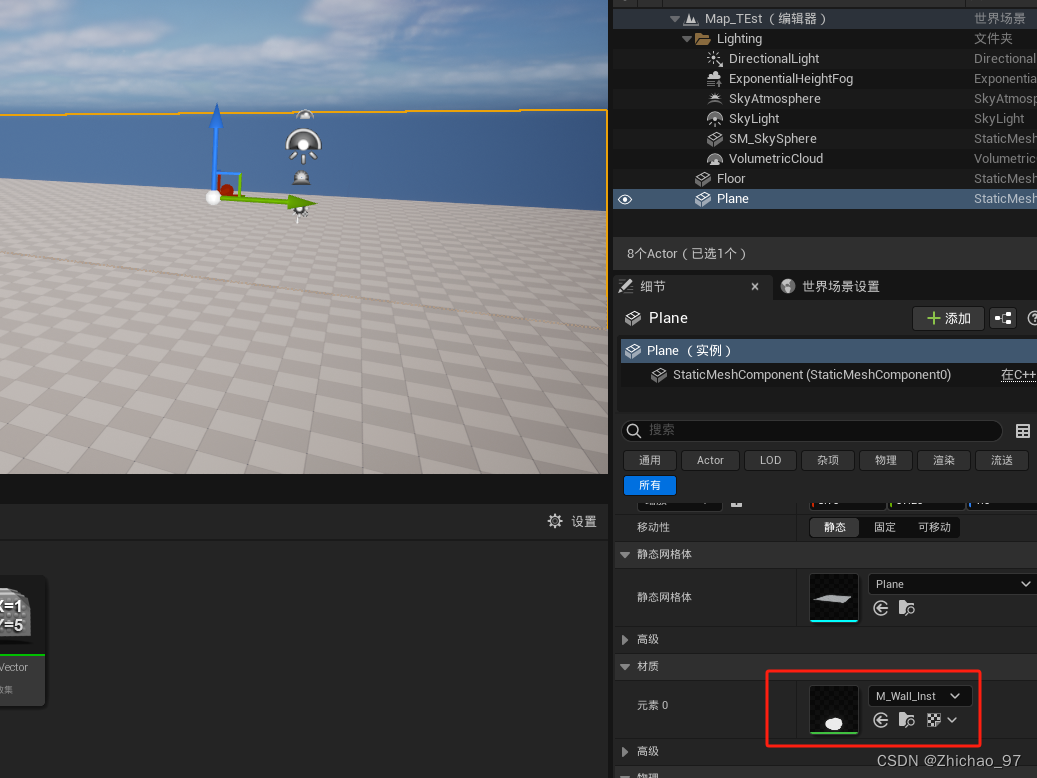Select StaticMeshComponent0 in component tree
1037x778 pixels.
coord(811,375)
